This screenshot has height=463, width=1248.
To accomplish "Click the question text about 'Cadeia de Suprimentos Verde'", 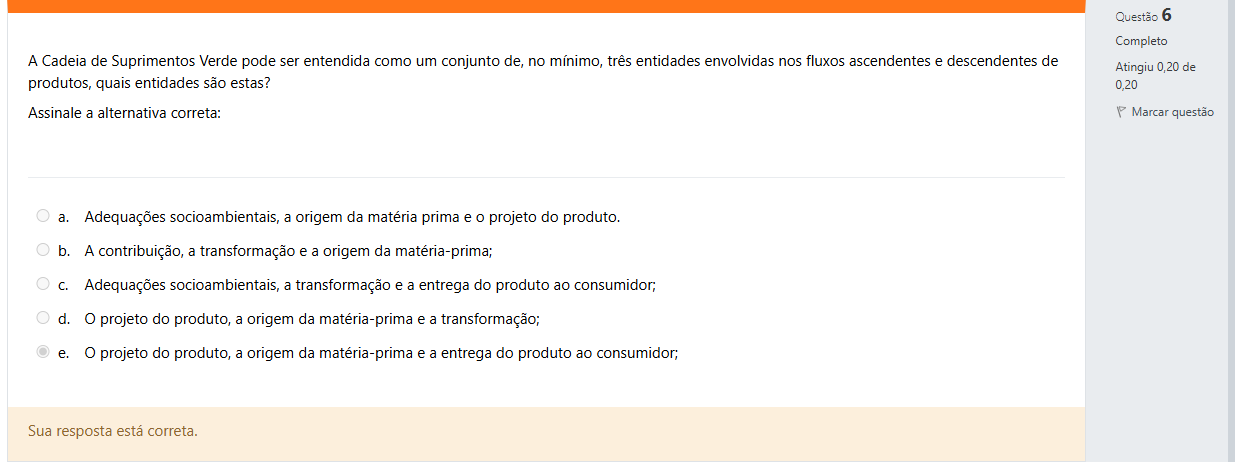I will (x=542, y=72).
